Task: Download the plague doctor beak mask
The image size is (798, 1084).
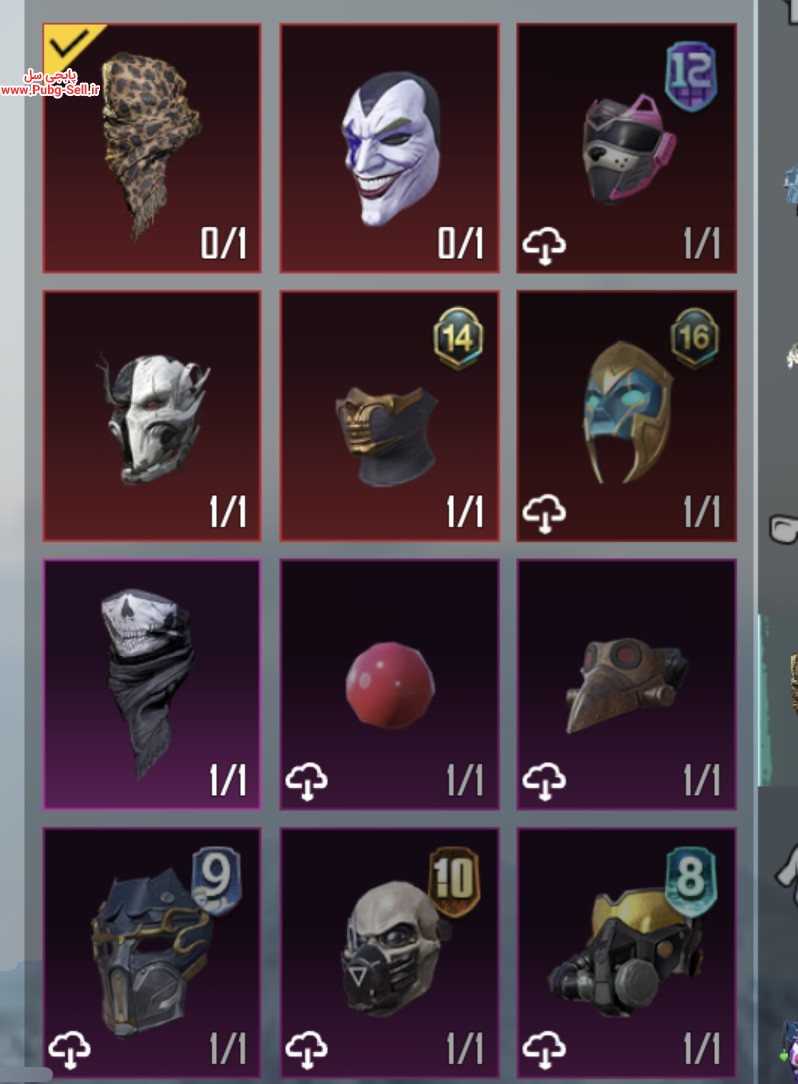Action: [x=544, y=782]
